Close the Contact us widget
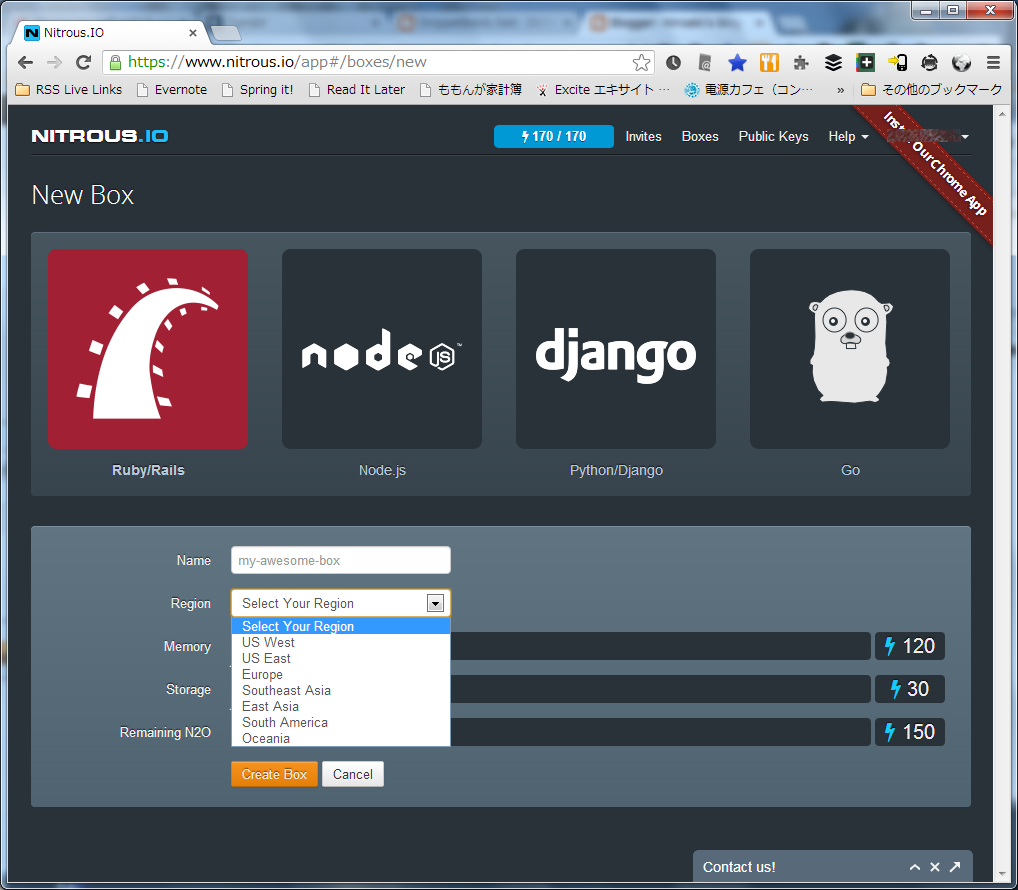Screen dimensions: 1018x890 (x=935, y=867)
